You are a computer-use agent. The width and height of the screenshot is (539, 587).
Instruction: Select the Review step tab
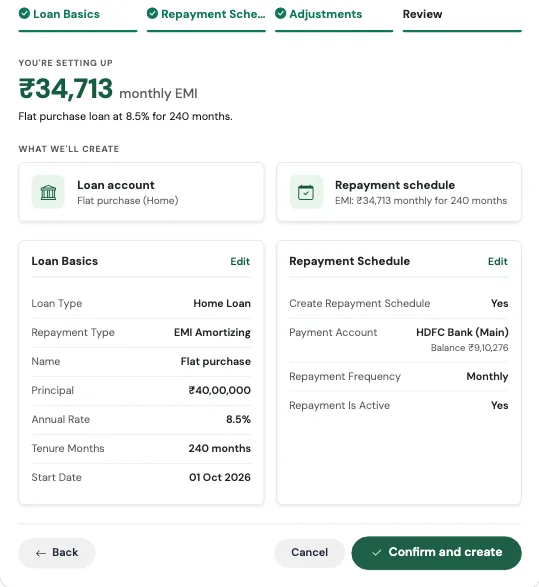(462, 18)
